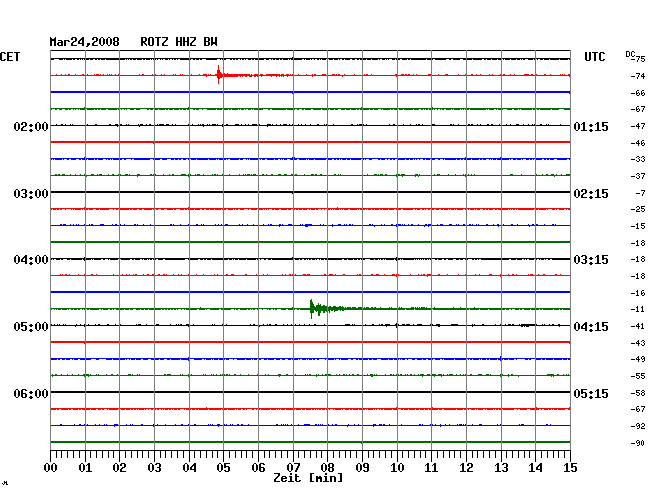Click the DC offset value -41

click(x=638, y=326)
